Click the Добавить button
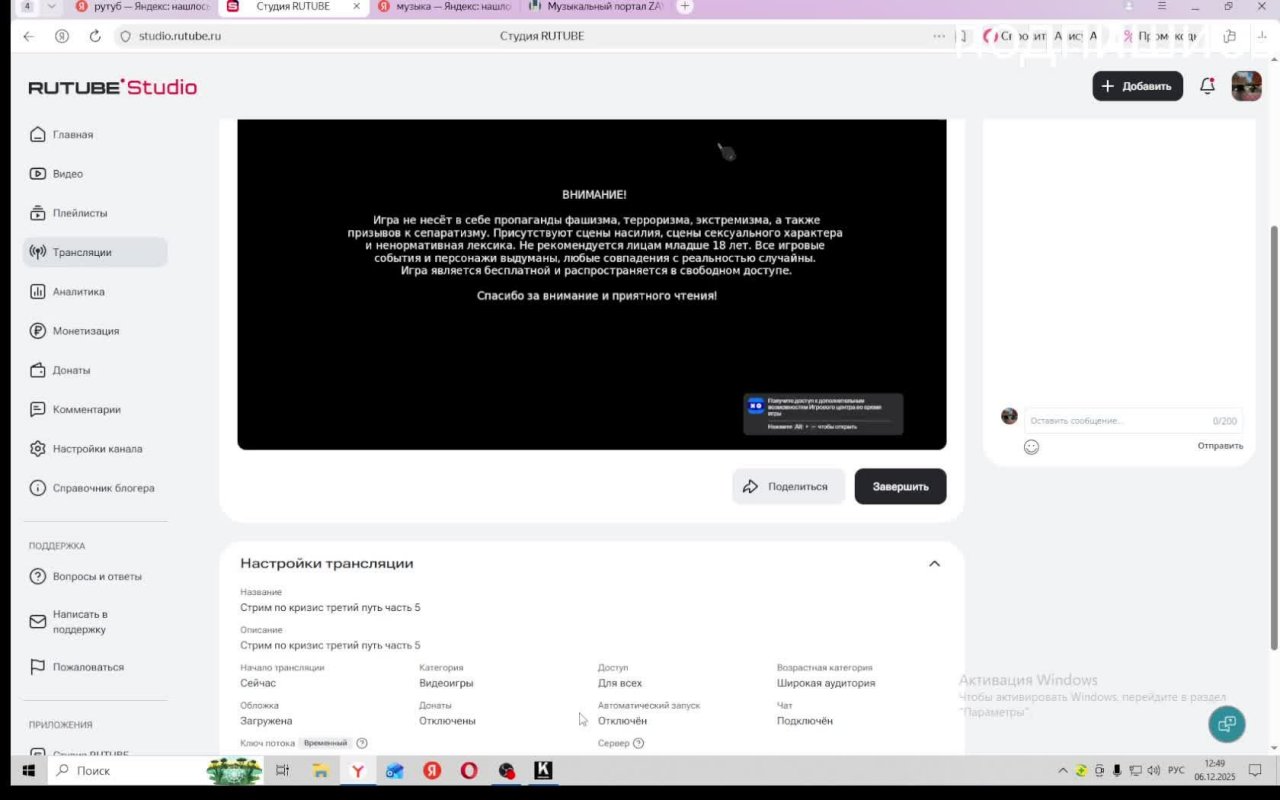This screenshot has width=1280, height=800. tap(1137, 86)
